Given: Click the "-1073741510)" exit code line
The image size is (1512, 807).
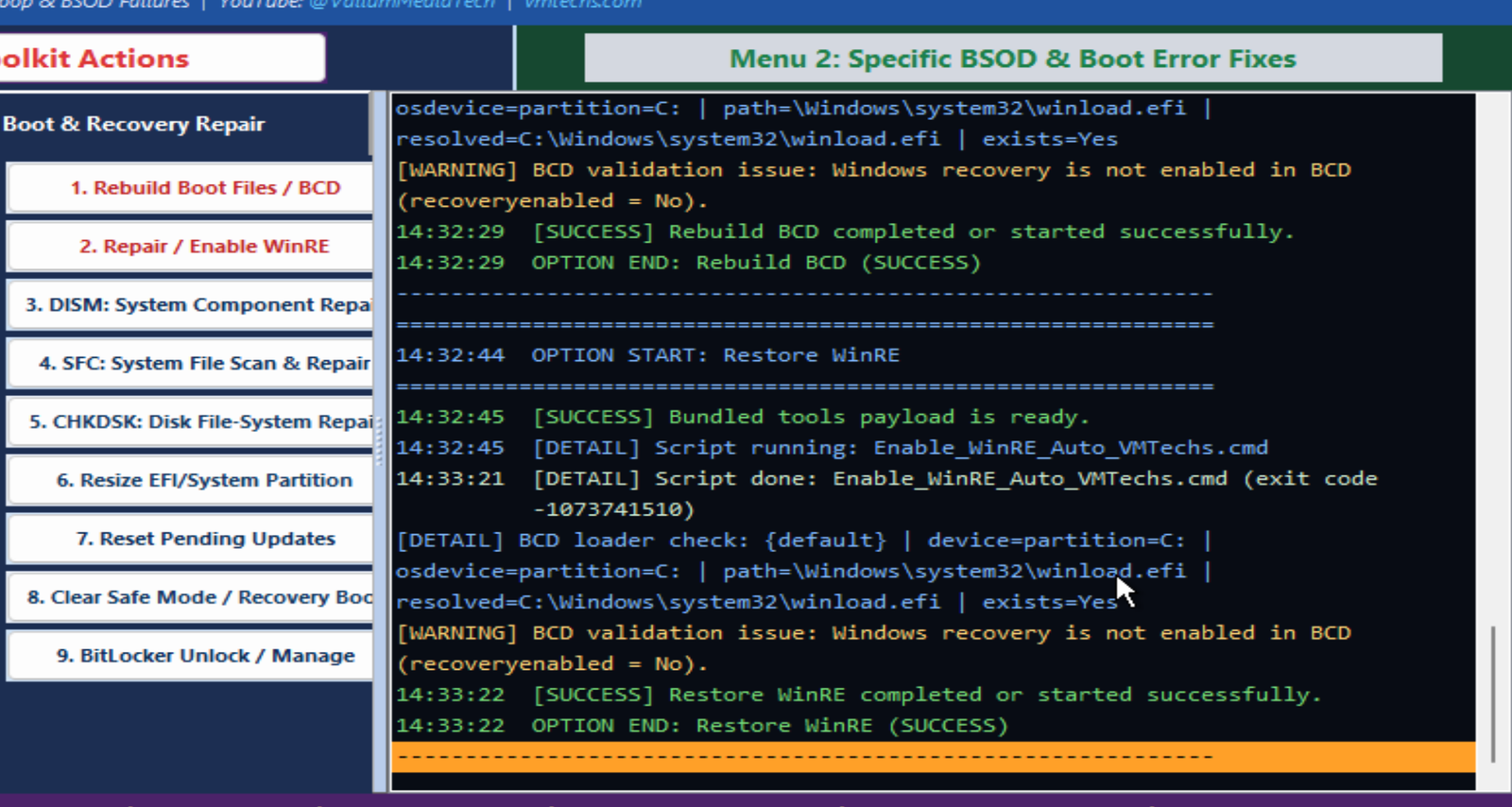Looking at the screenshot, I should [x=613, y=509].
